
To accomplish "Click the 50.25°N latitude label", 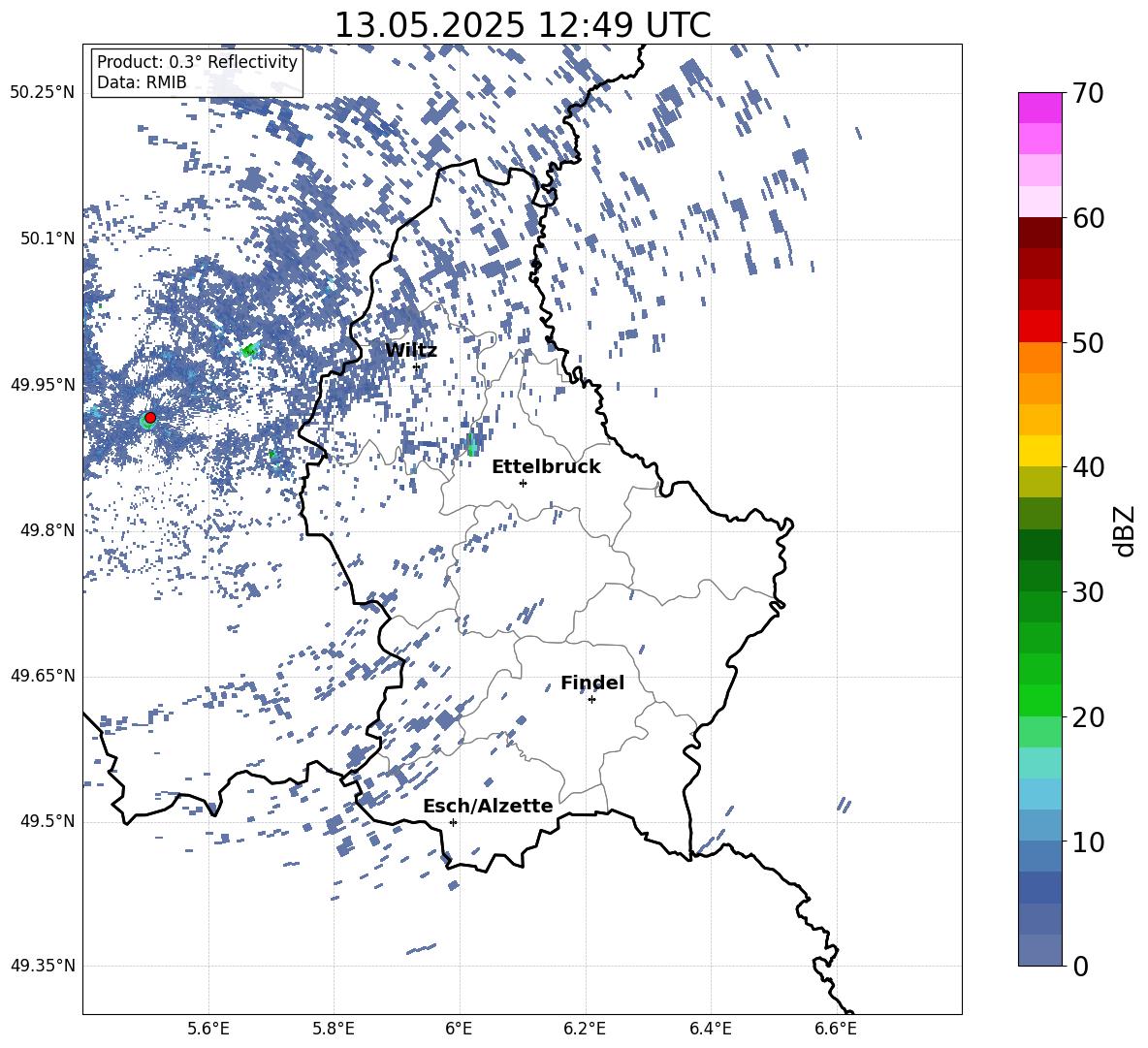I will 43,93.
